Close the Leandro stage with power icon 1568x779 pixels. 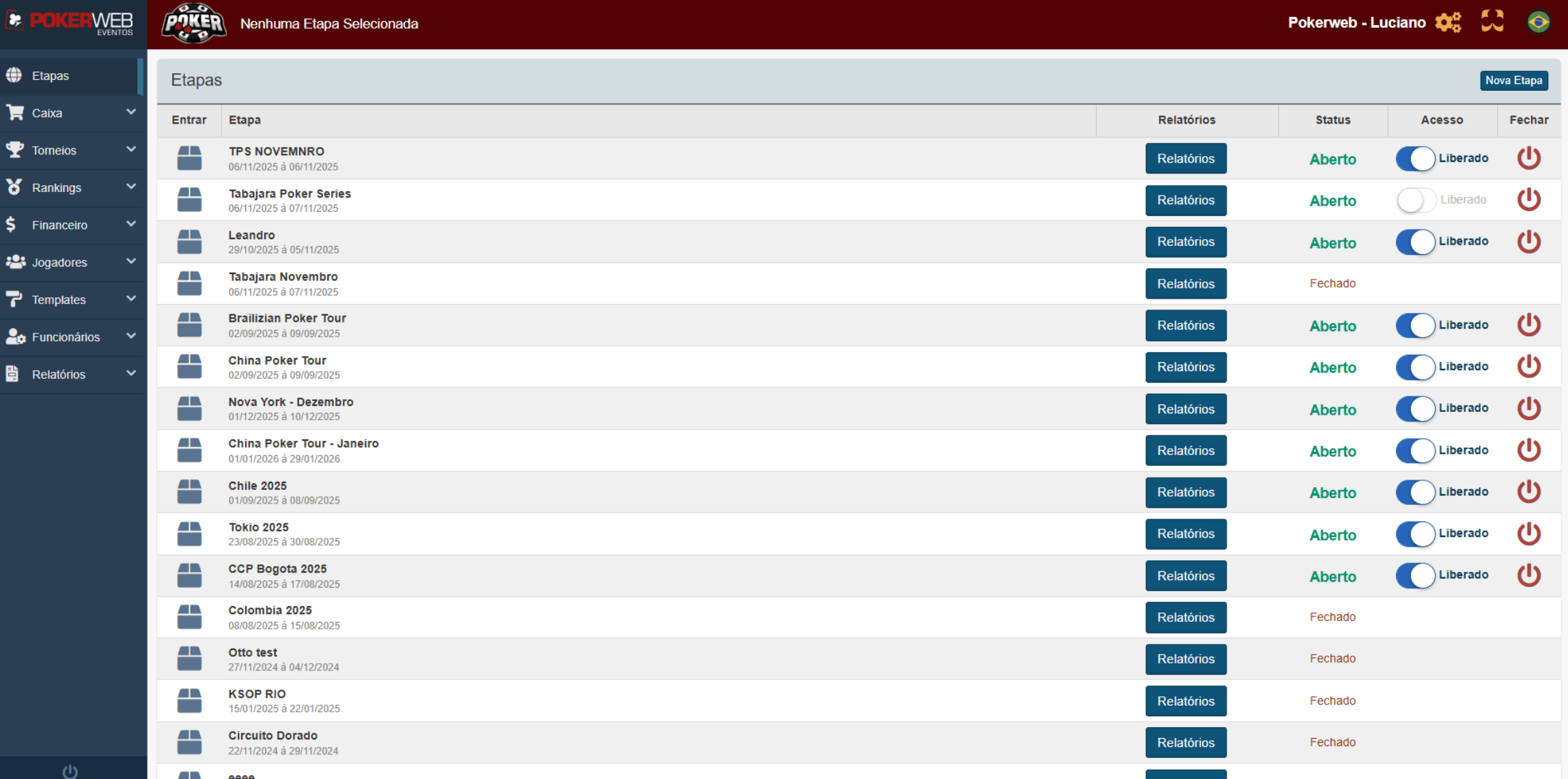1528,242
